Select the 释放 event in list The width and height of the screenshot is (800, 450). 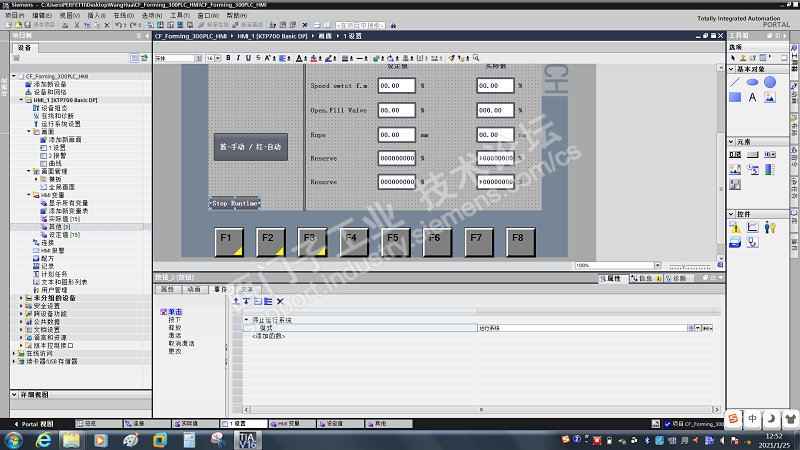pos(174,328)
